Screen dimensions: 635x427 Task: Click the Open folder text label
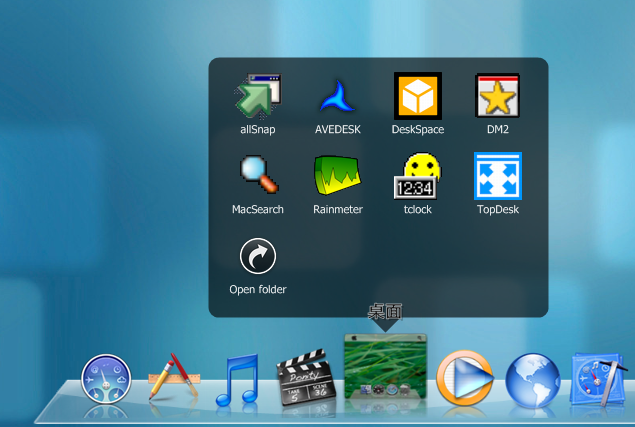[258, 289]
